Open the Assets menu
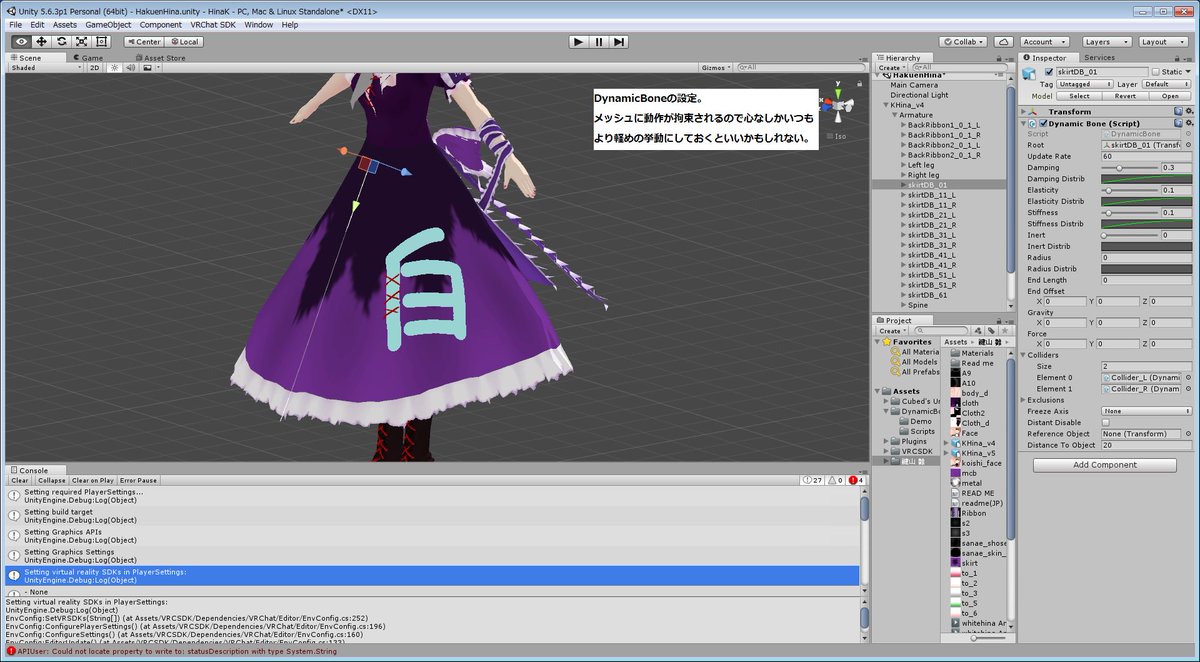The height and width of the screenshot is (662, 1200). (64, 24)
